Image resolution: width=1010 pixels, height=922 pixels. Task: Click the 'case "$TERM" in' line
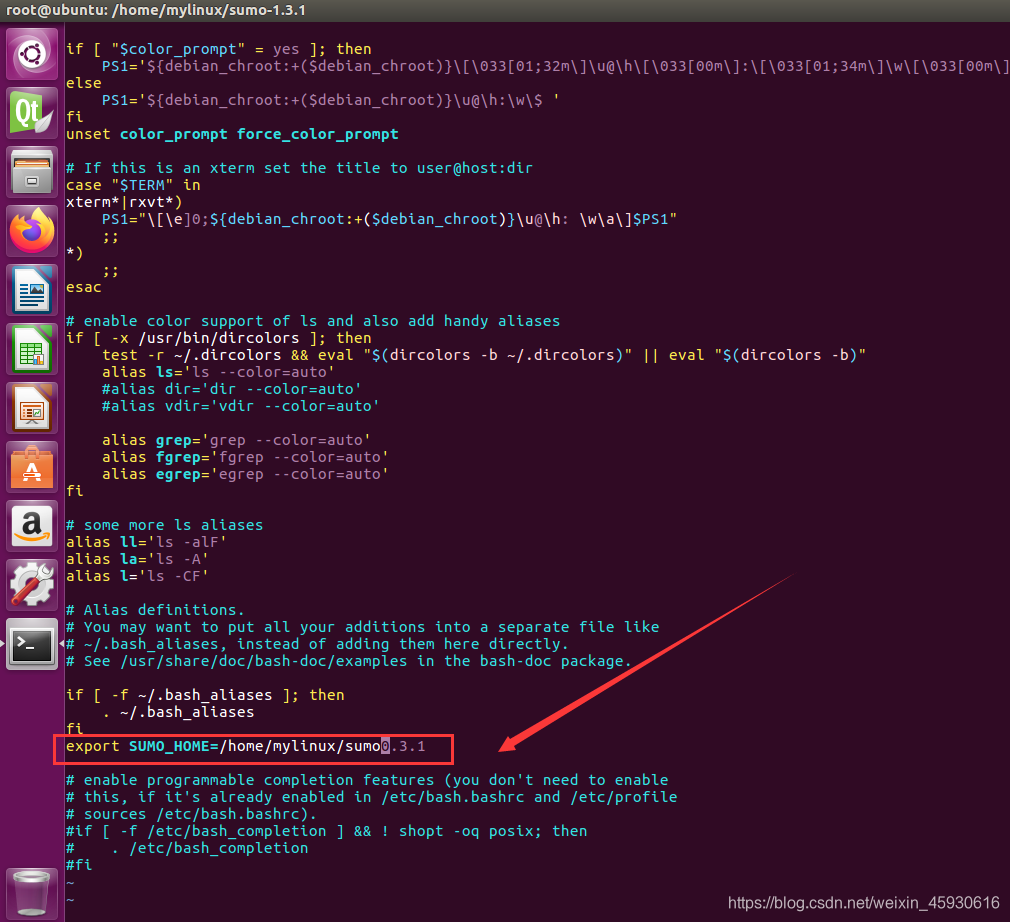click(x=133, y=185)
